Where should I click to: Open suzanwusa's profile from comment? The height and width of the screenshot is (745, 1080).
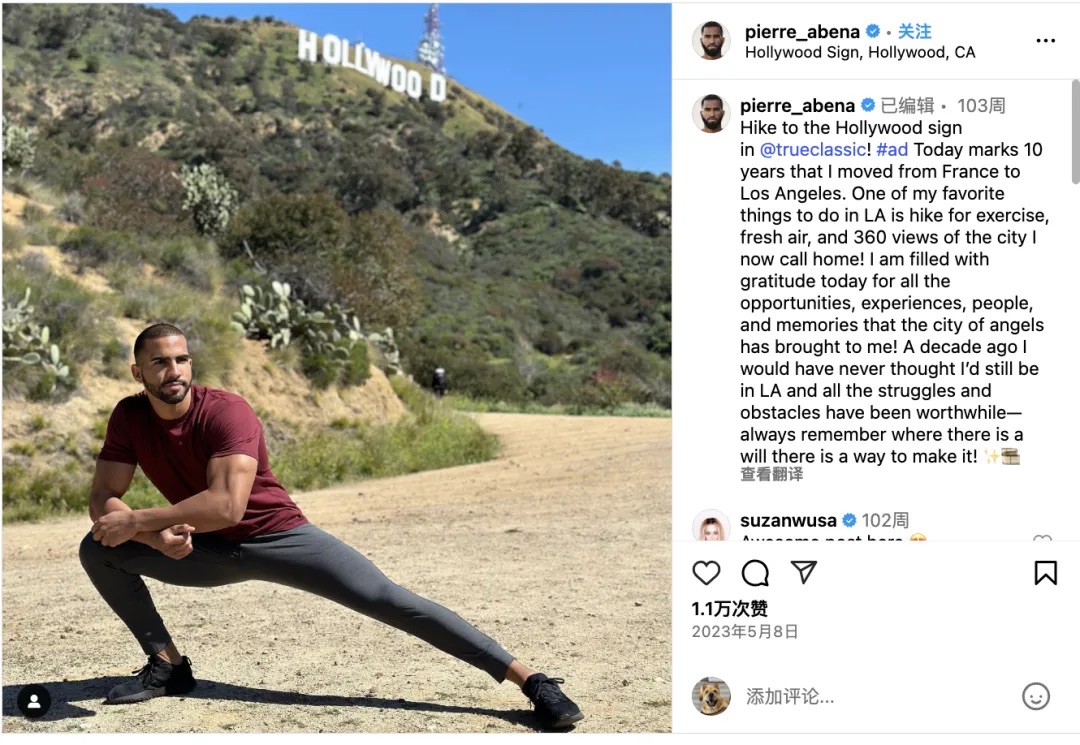[x=788, y=520]
